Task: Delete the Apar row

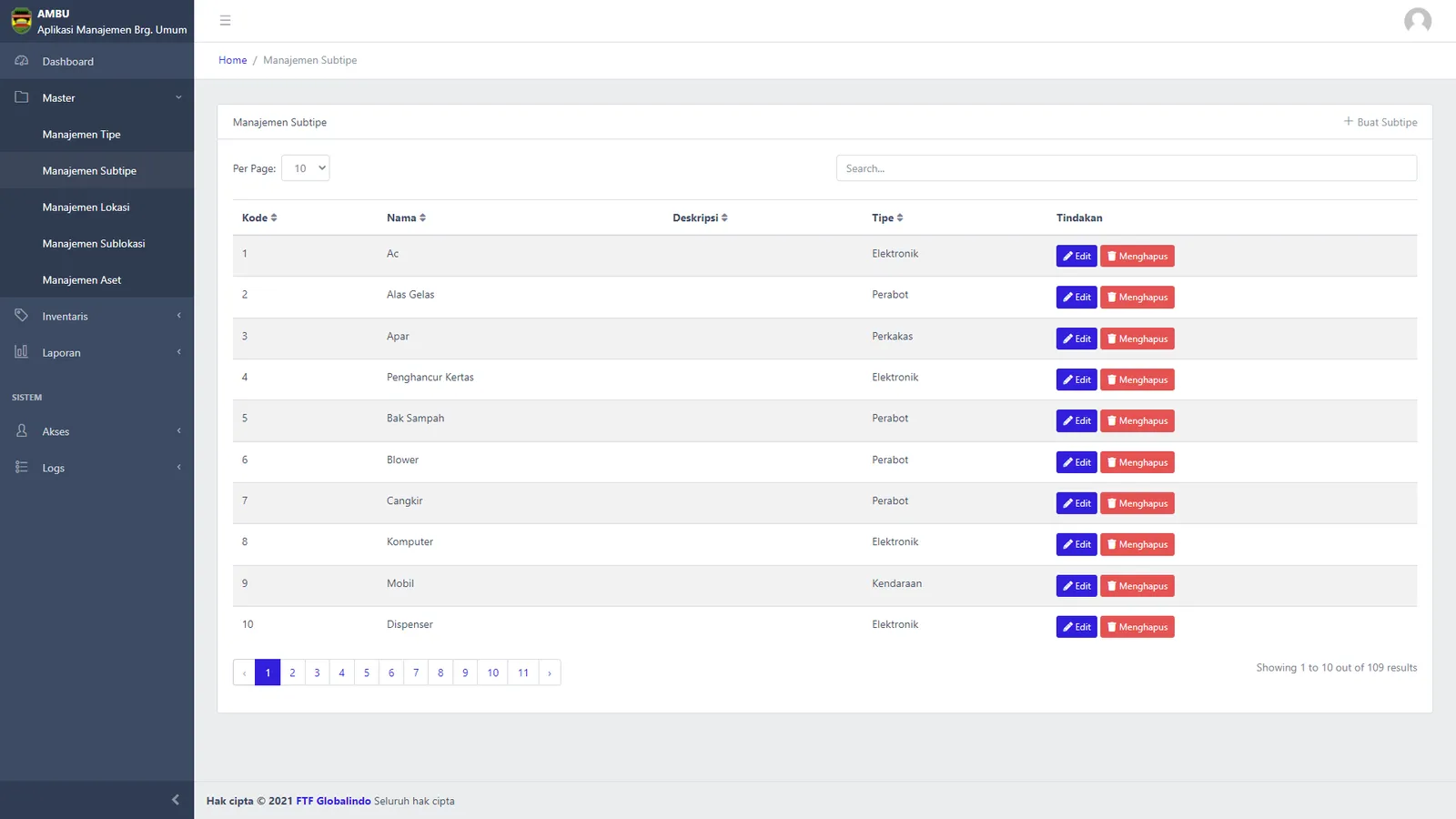Action: (x=1137, y=339)
